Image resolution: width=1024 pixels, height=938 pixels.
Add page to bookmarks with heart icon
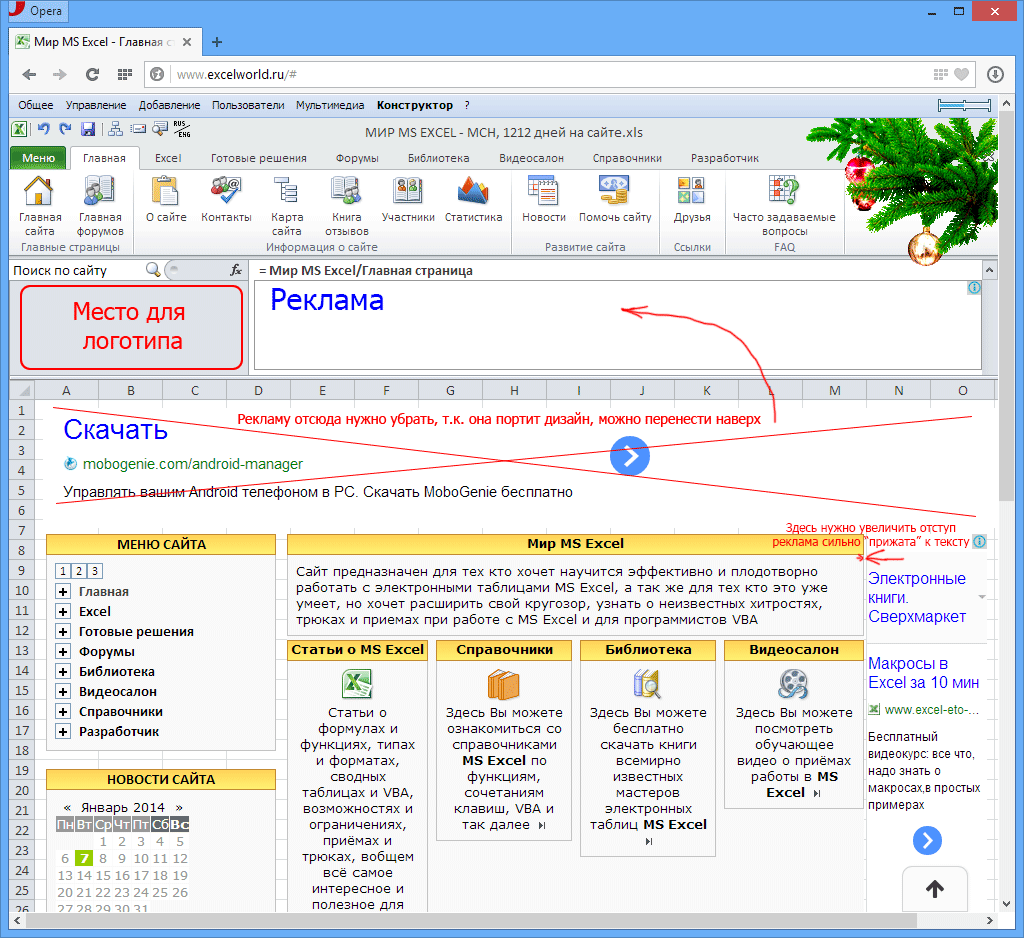tap(961, 74)
